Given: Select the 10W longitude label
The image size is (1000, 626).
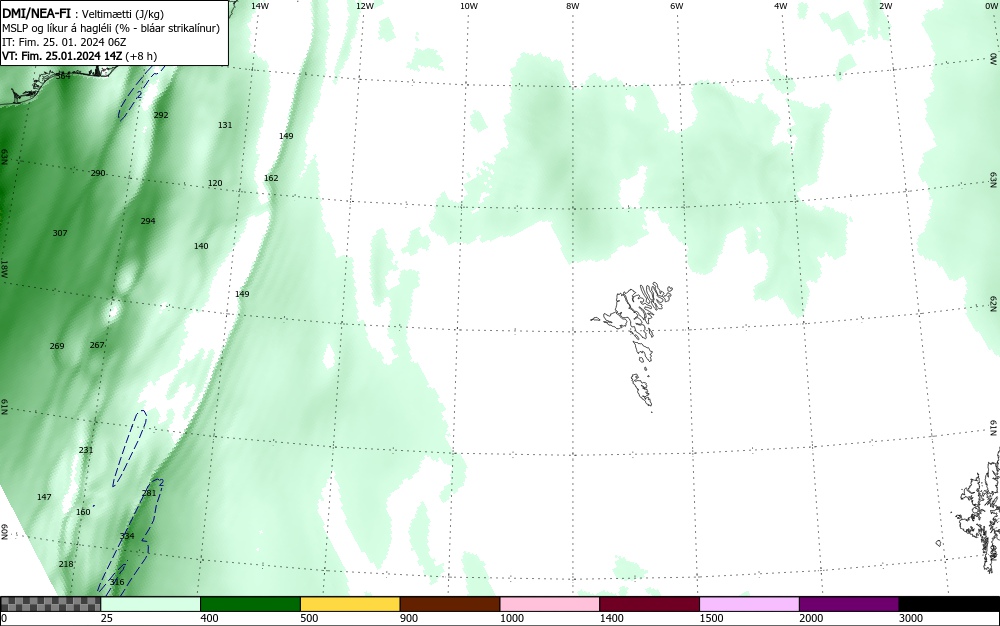Looking at the screenshot, I should (469, 6).
